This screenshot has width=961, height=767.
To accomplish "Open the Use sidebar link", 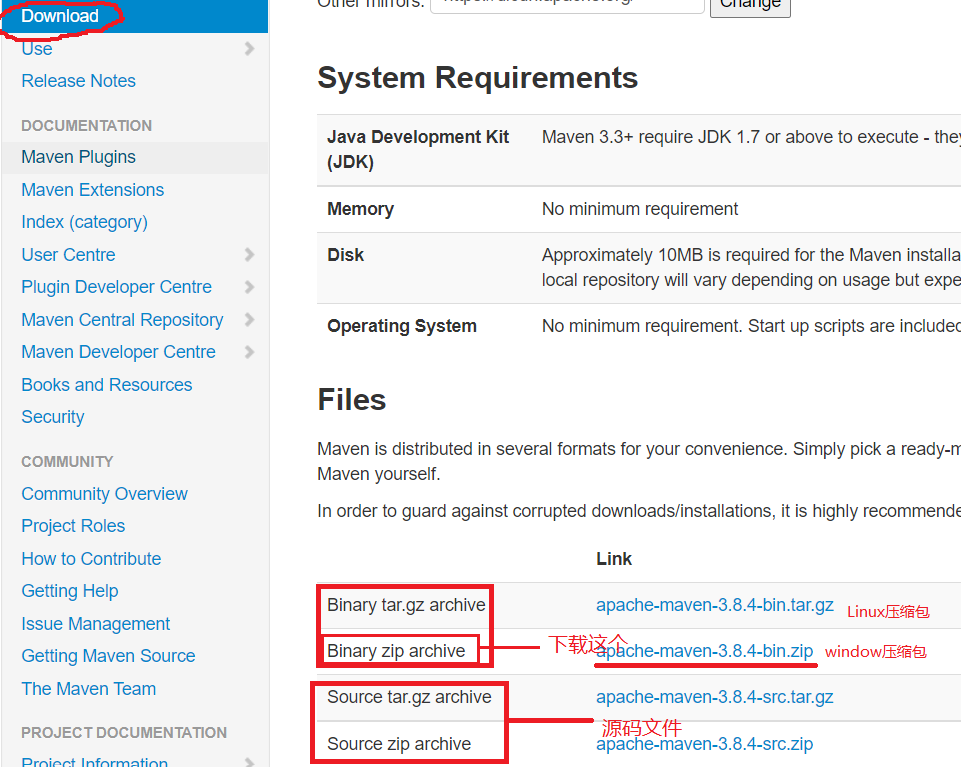I will pos(37,48).
